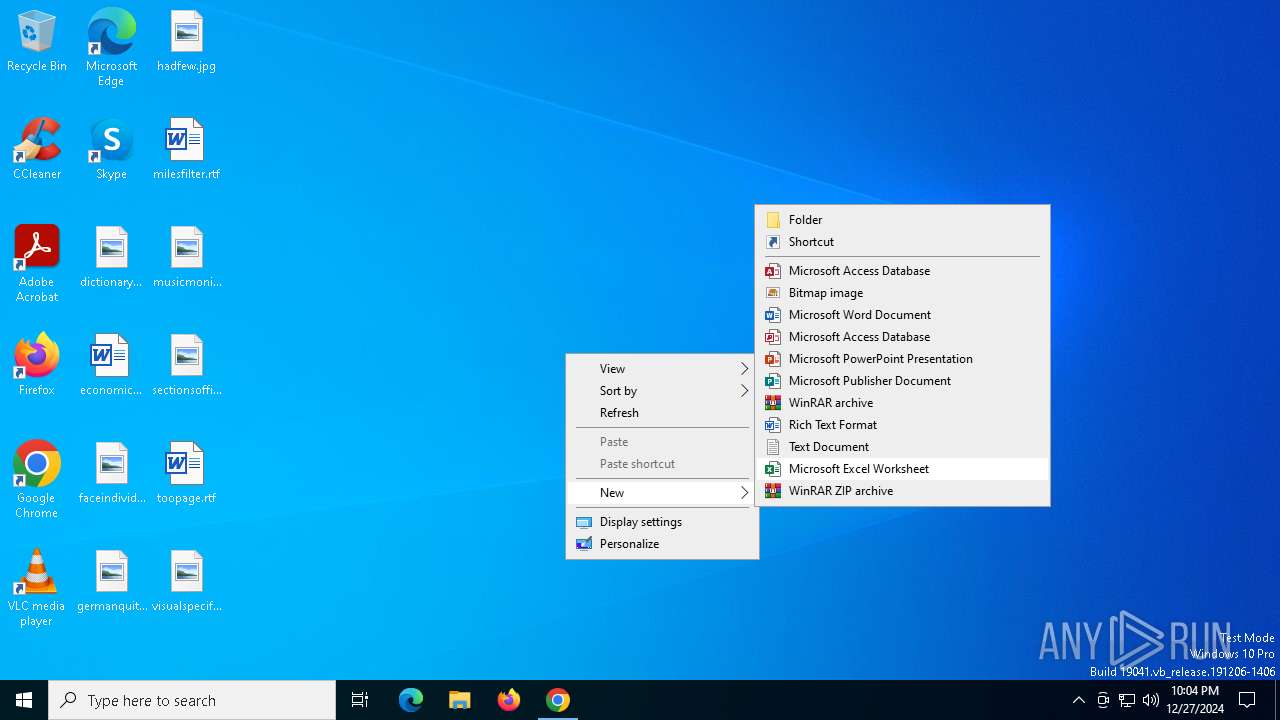Create a new WinRAR ZIP archive
1280x720 pixels.
[x=903, y=491]
